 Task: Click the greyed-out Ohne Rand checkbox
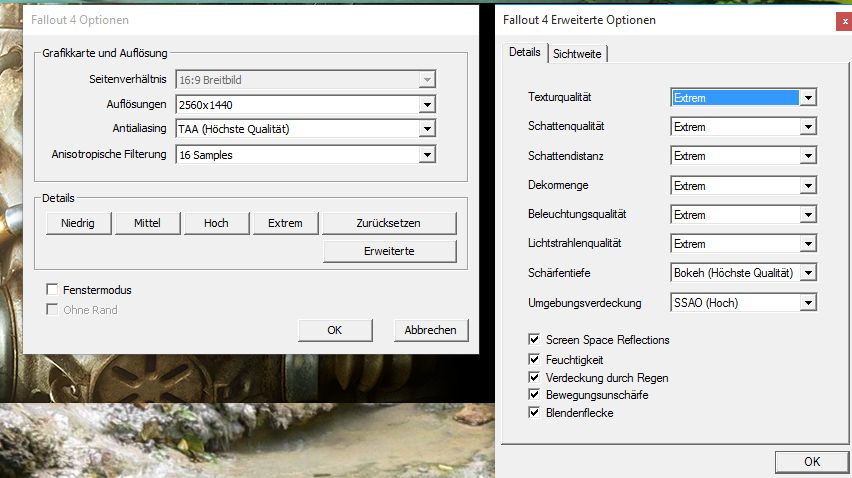(52, 310)
